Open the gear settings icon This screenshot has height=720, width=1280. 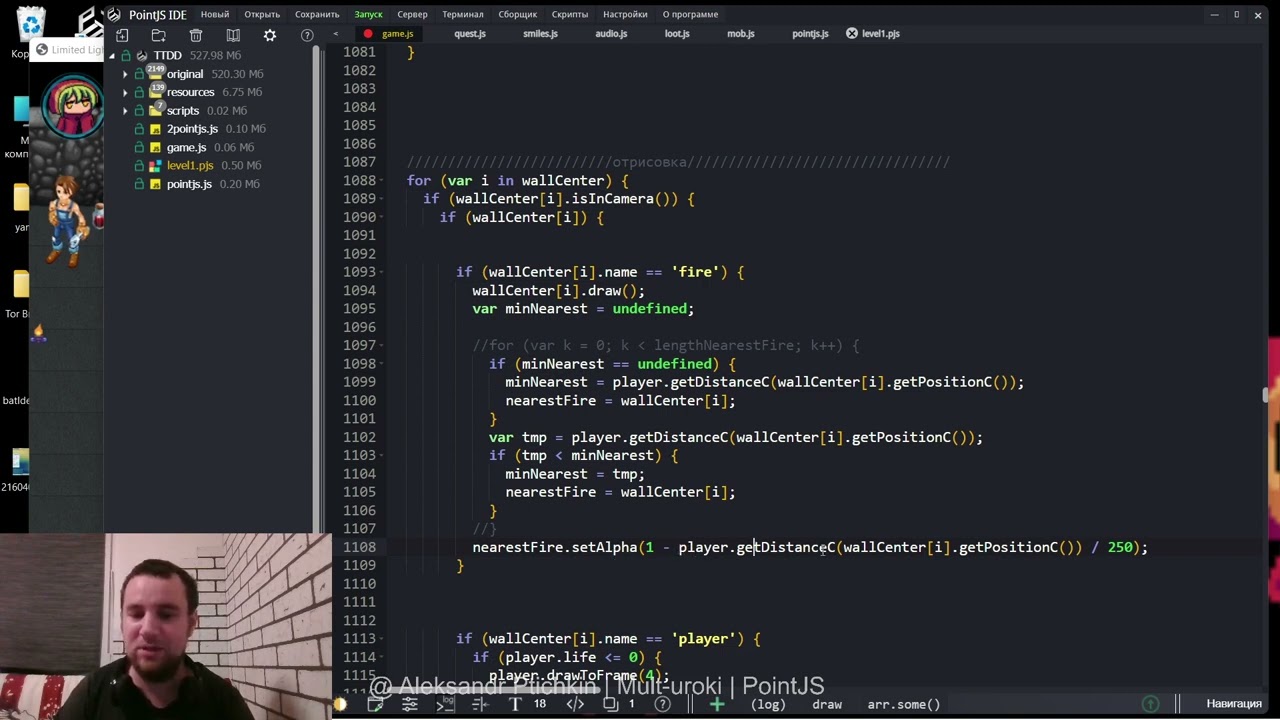(x=270, y=35)
